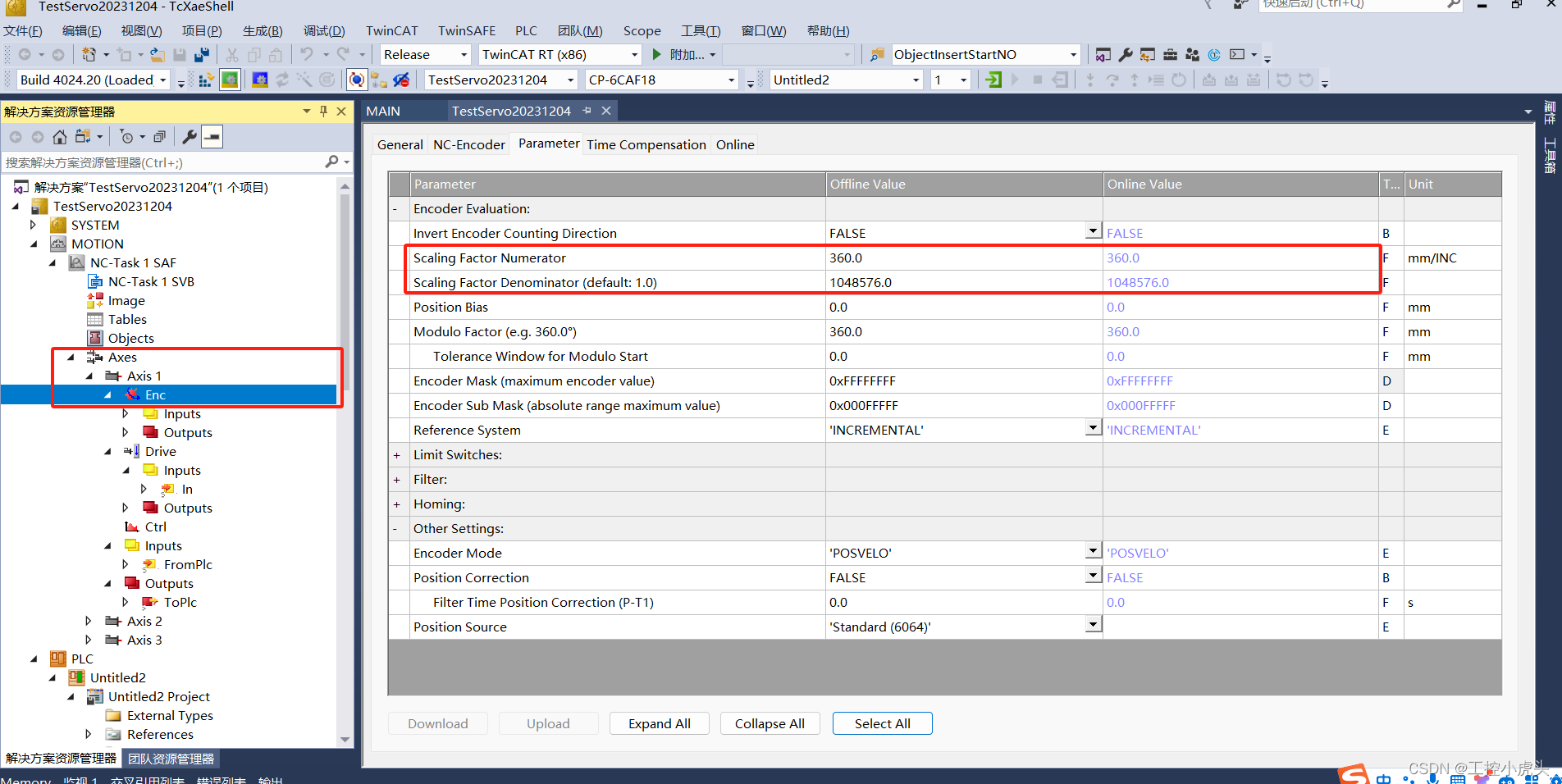Open Encoder Mode value dropdown
1562x784 pixels.
[x=1093, y=552]
